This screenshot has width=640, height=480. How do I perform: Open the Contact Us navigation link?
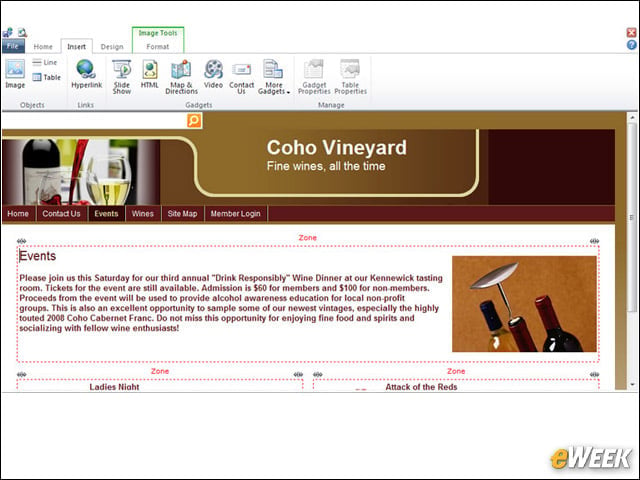coord(61,213)
